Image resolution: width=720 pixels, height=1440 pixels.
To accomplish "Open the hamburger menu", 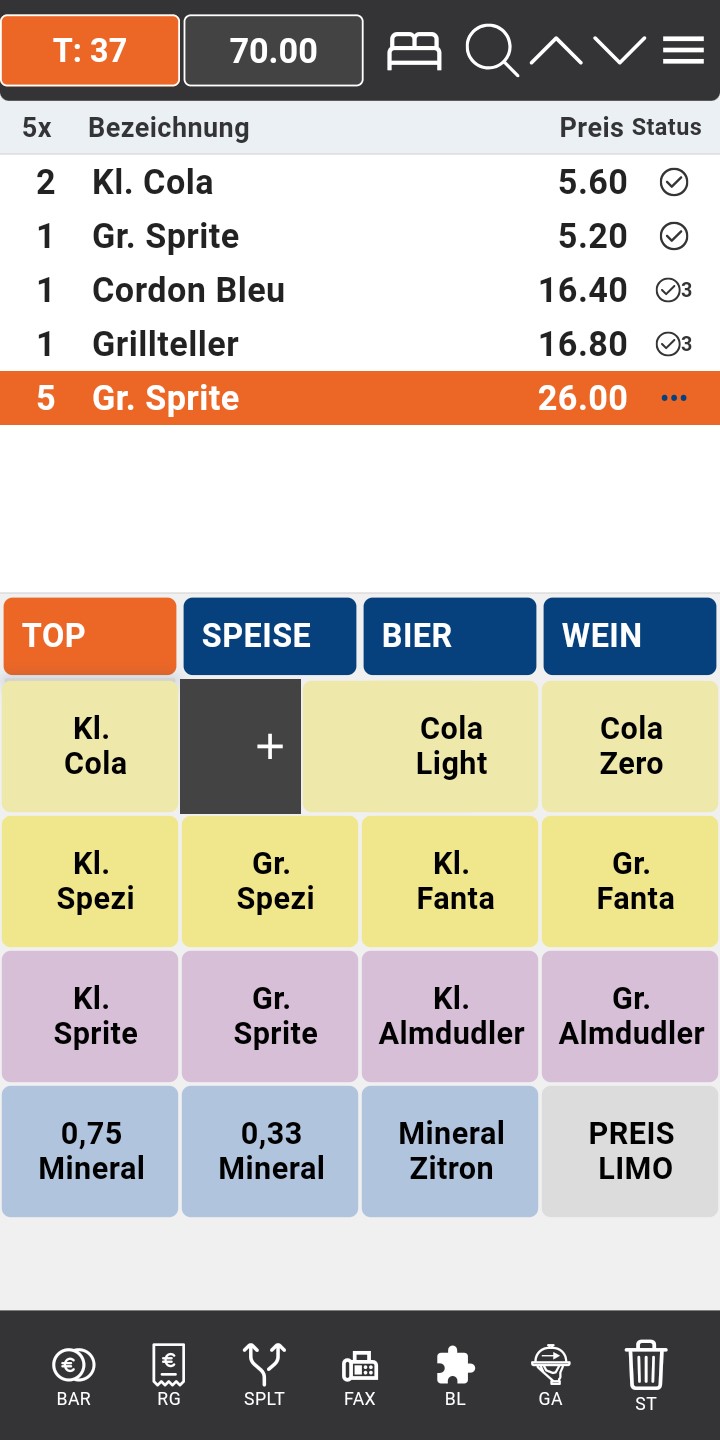I will click(684, 51).
